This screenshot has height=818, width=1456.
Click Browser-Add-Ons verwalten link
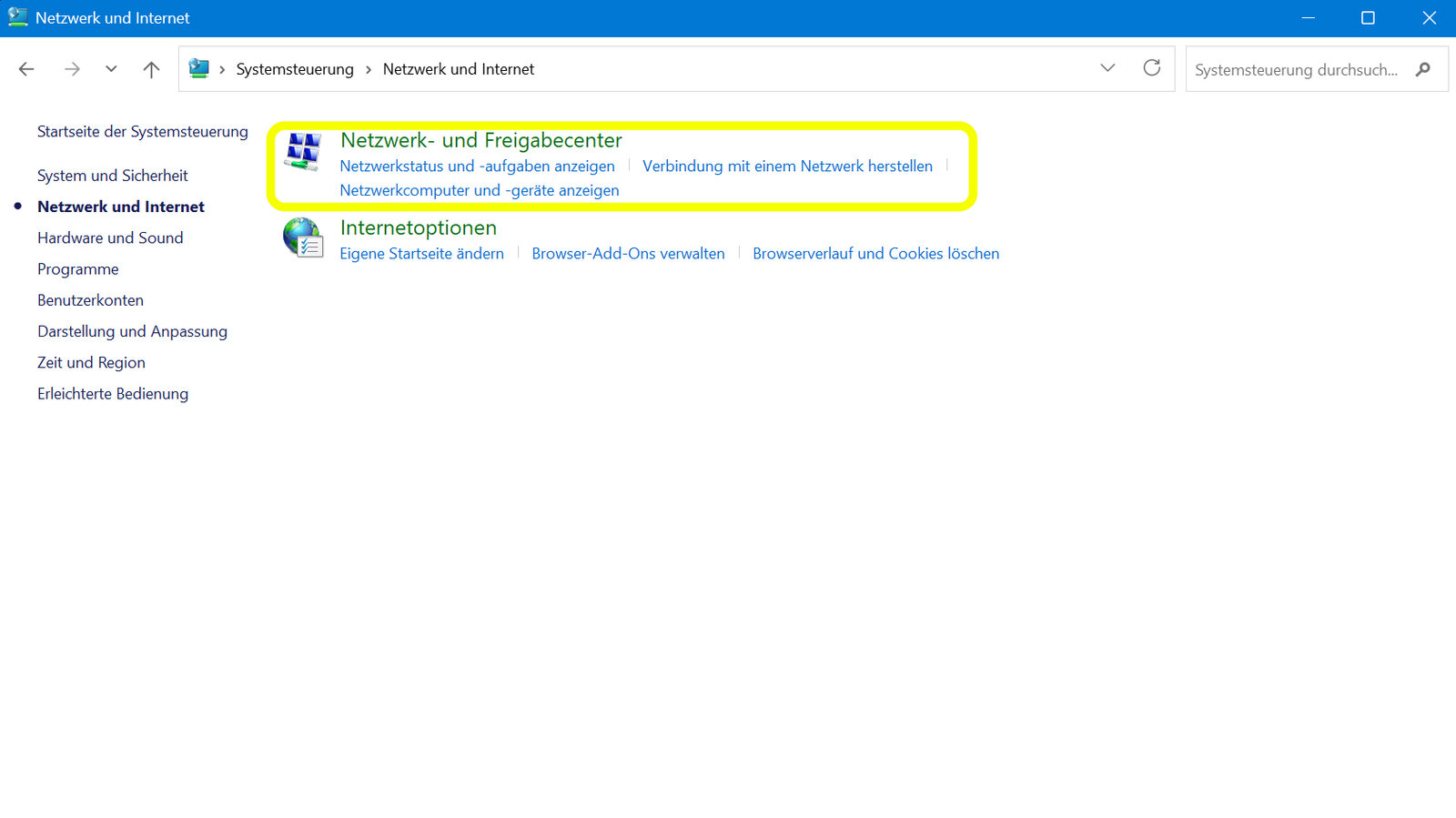[x=628, y=253]
